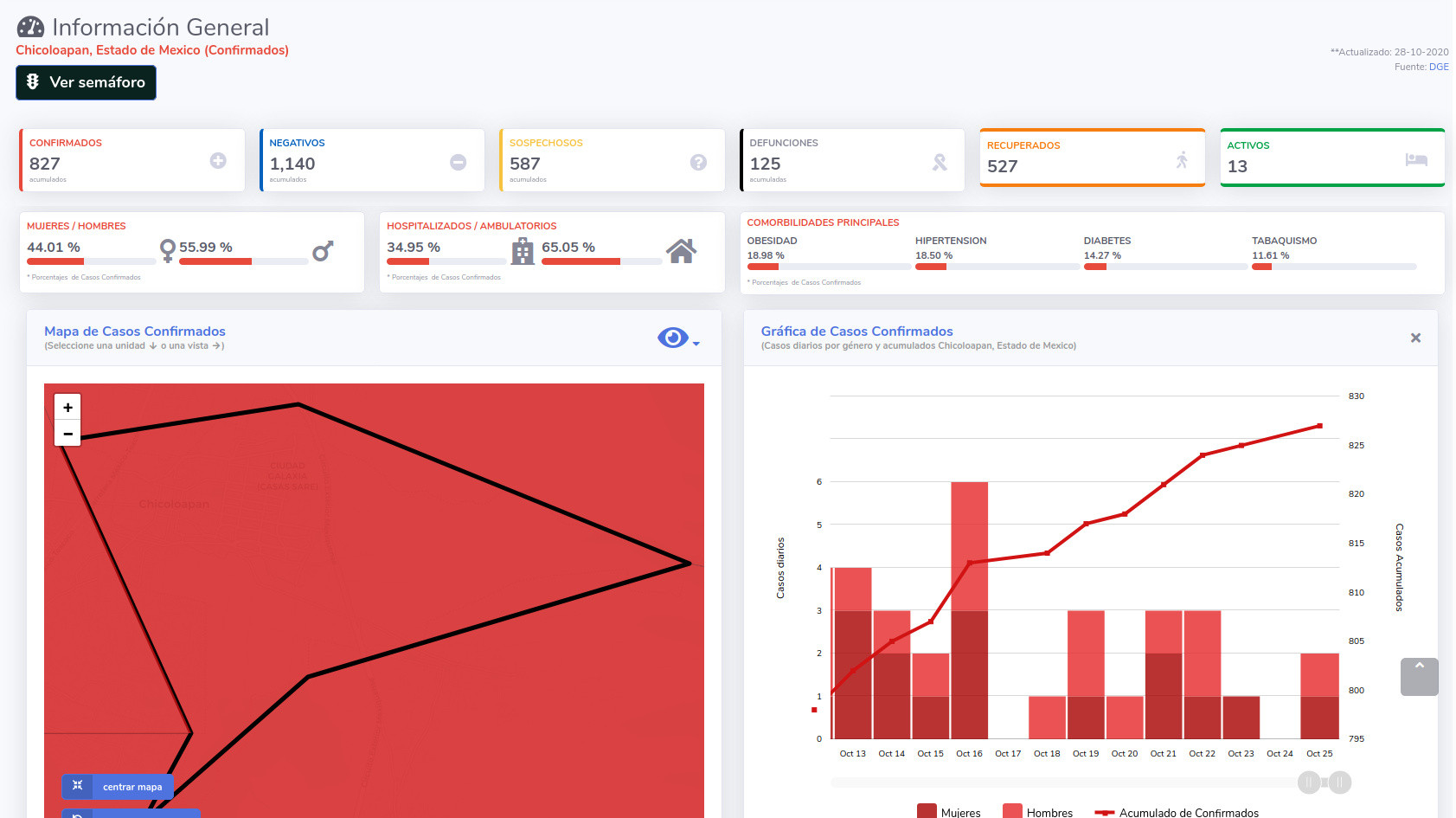Click the 65.05 % Ambulatorios percentage
The height and width of the screenshot is (818, 1456).
[x=568, y=248]
